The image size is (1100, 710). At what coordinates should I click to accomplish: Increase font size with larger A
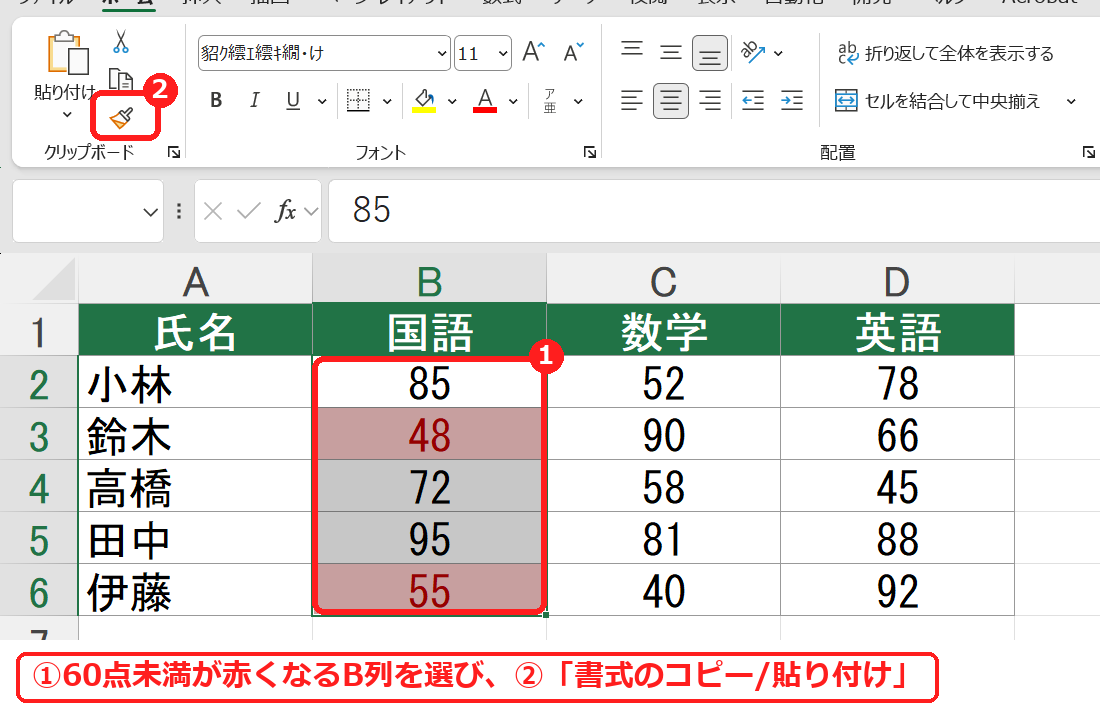(534, 53)
